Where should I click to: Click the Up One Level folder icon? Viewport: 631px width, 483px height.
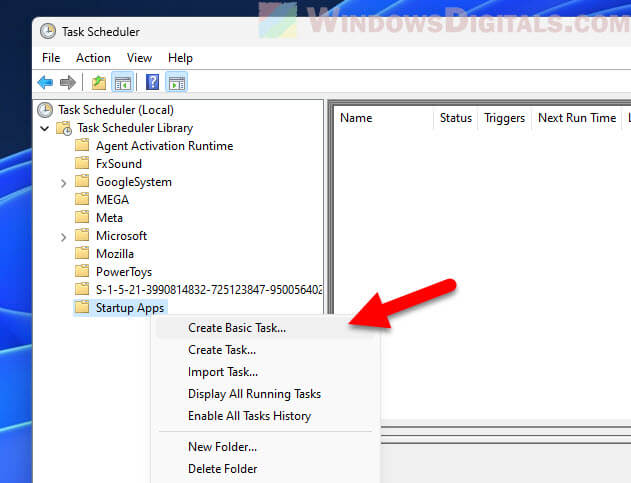pos(99,83)
